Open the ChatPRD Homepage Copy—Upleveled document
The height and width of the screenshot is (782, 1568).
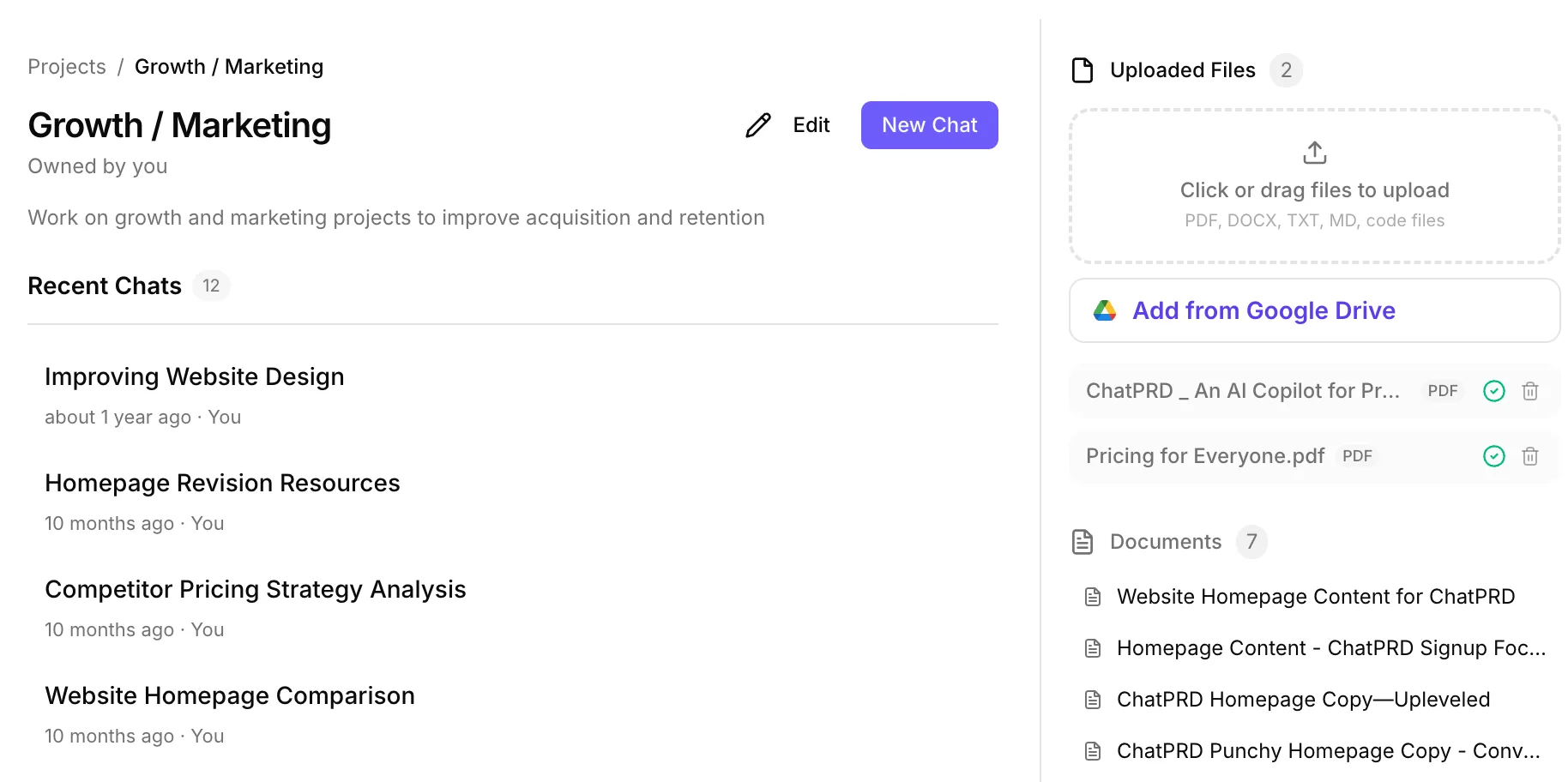coord(1302,699)
